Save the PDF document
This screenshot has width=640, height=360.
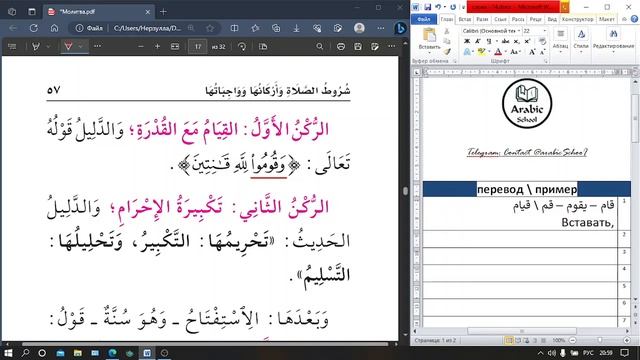pyautogui.click(x=358, y=47)
